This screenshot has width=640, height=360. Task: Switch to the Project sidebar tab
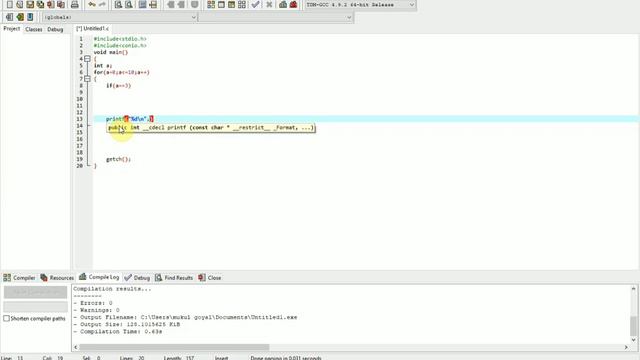[x=11, y=29]
